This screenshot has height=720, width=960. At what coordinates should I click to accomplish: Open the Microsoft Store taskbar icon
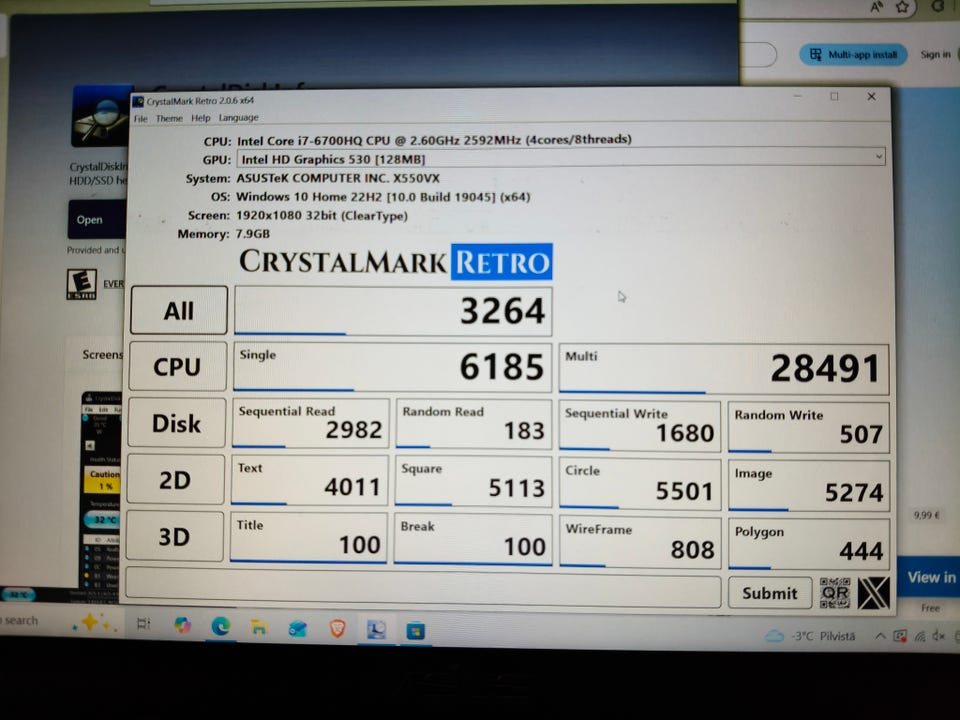coord(415,630)
